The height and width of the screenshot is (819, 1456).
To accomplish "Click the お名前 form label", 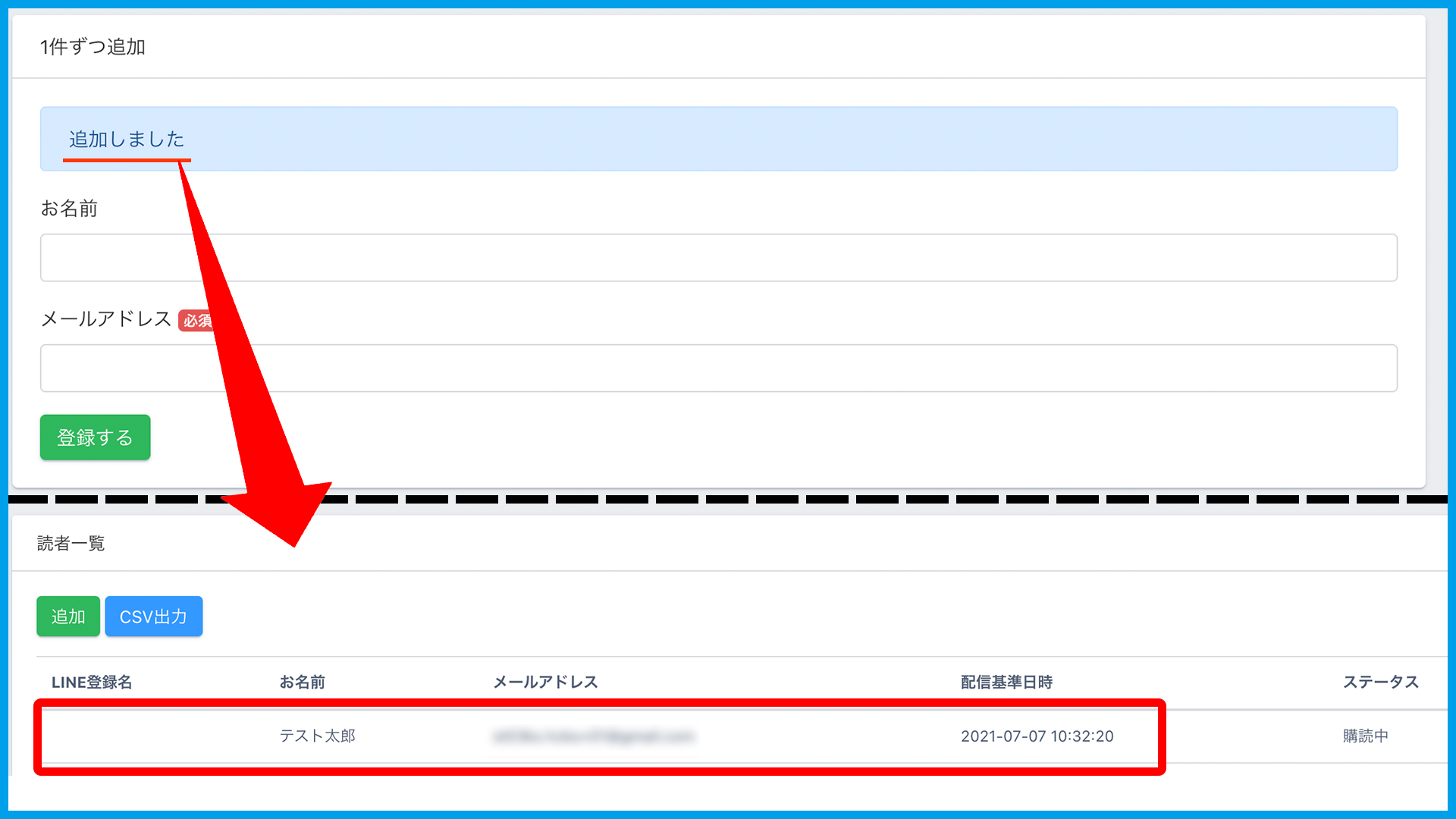I will (x=69, y=209).
